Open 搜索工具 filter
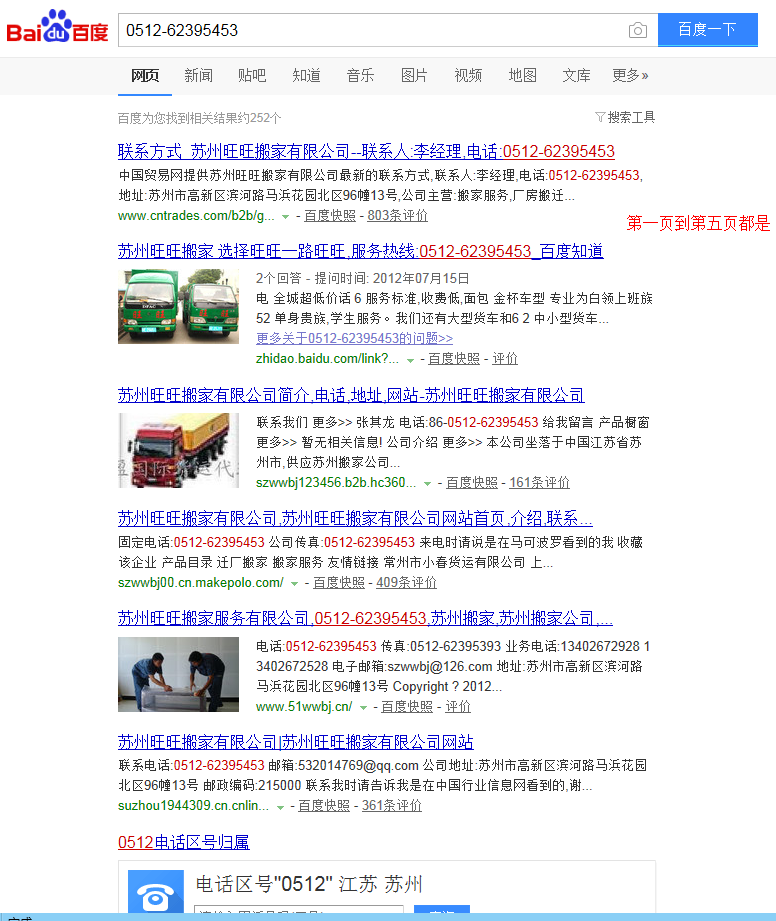Screen dimensions: 776x921 point(625,117)
